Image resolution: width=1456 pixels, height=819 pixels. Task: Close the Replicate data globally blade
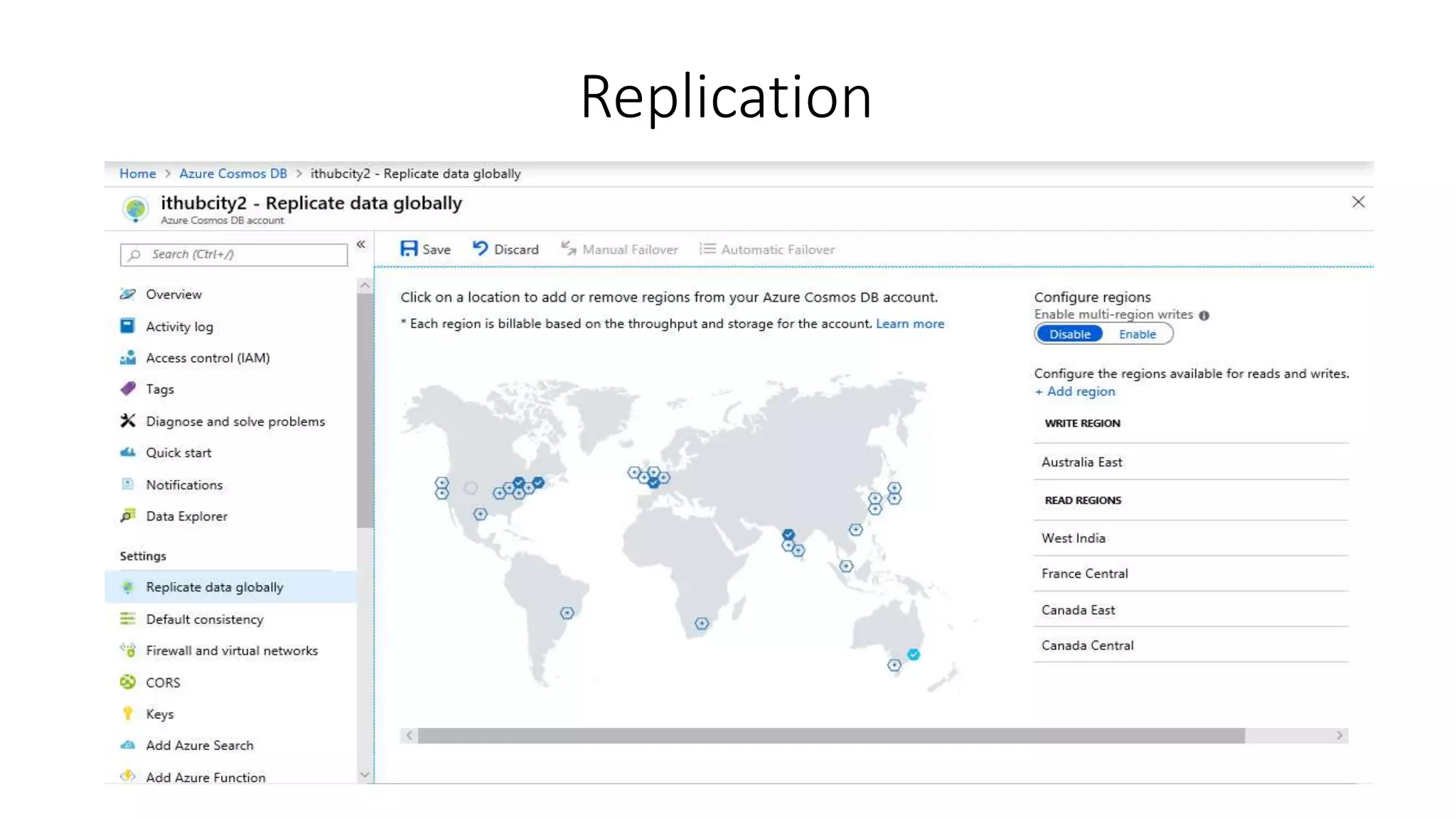point(1358,202)
